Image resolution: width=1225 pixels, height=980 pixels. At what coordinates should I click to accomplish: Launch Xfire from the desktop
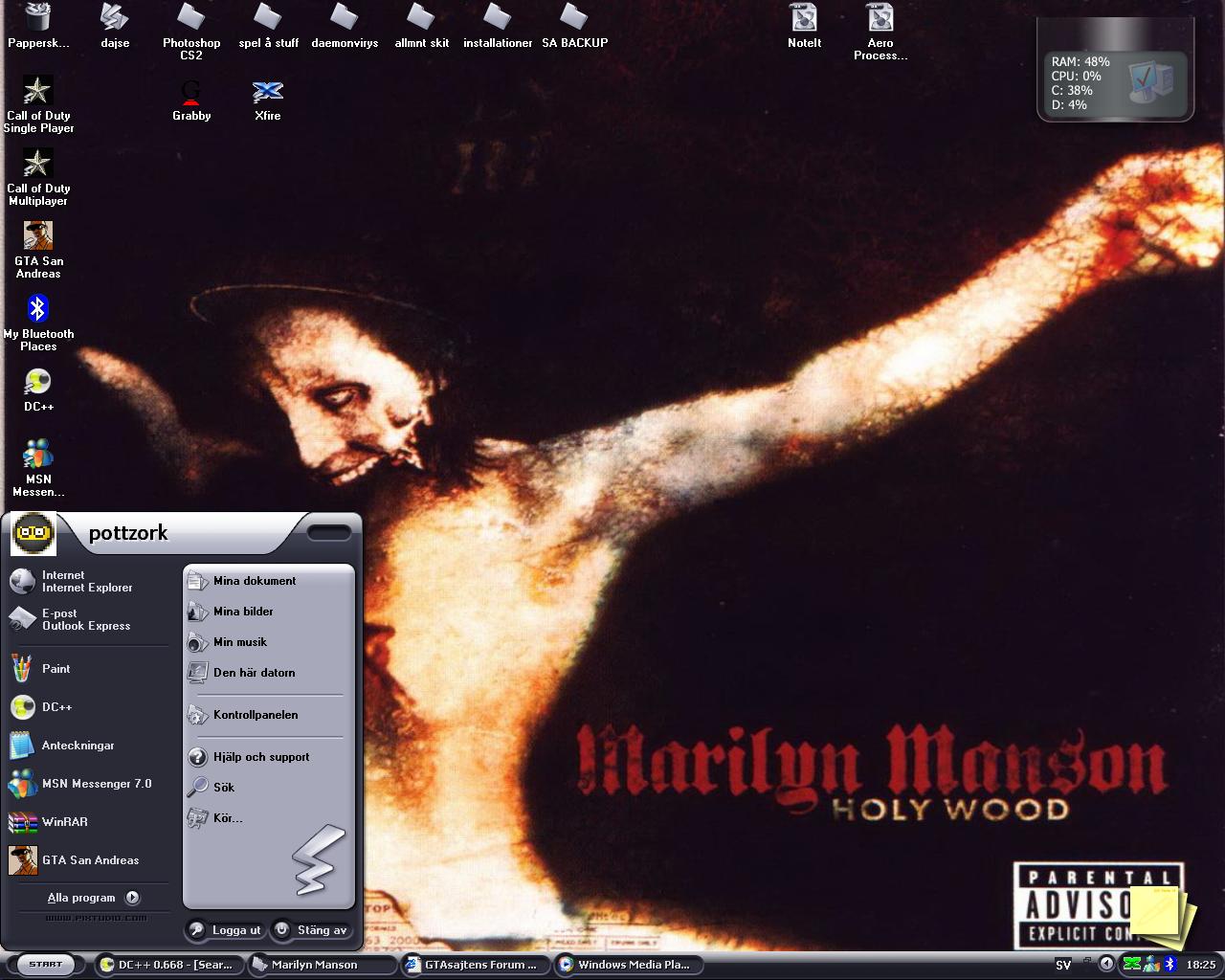pos(268,99)
